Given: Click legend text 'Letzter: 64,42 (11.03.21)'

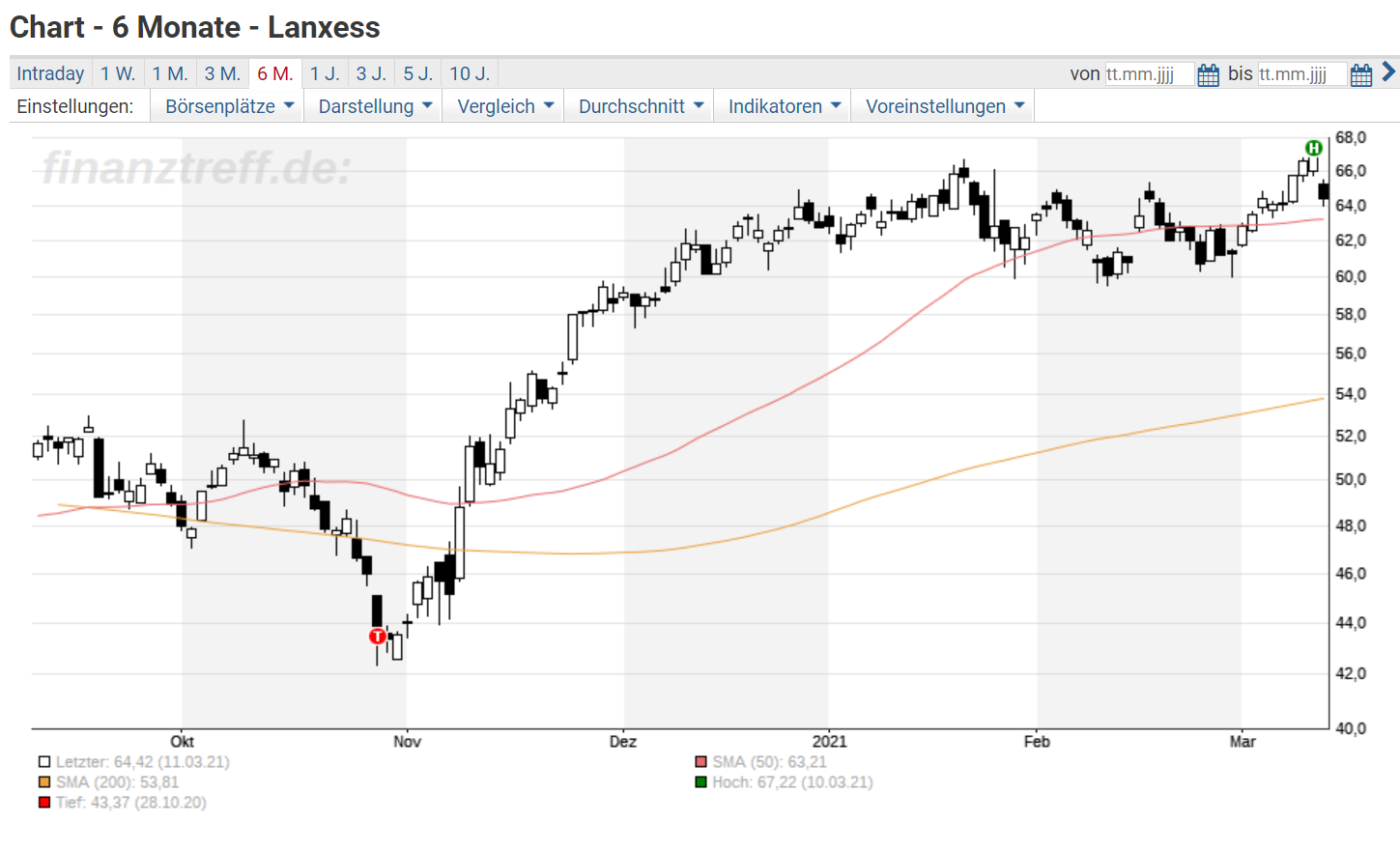Looking at the screenshot, I should [x=143, y=762].
